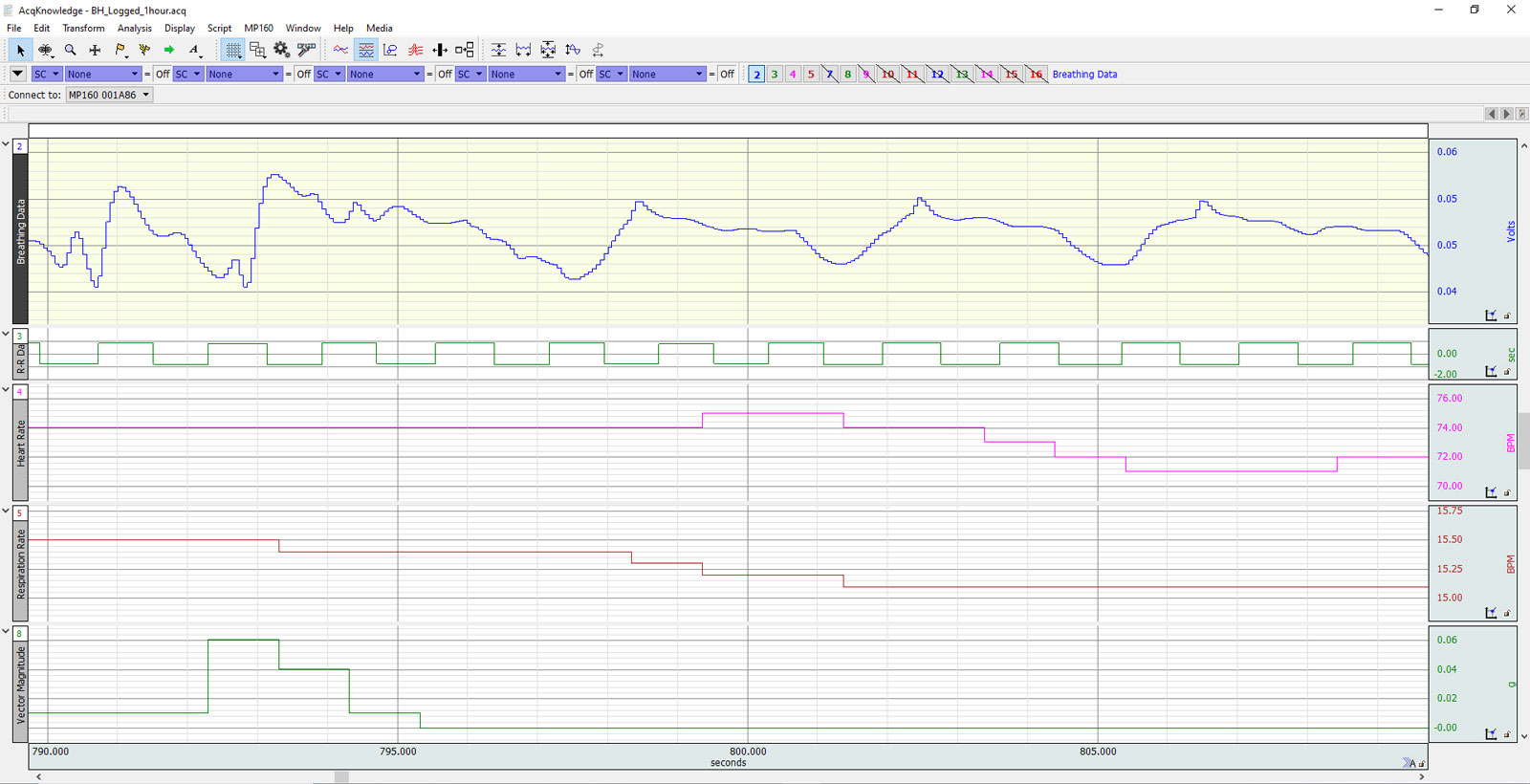Collapse the Heart Rate channel chevron
The image size is (1530, 784).
coord(6,390)
